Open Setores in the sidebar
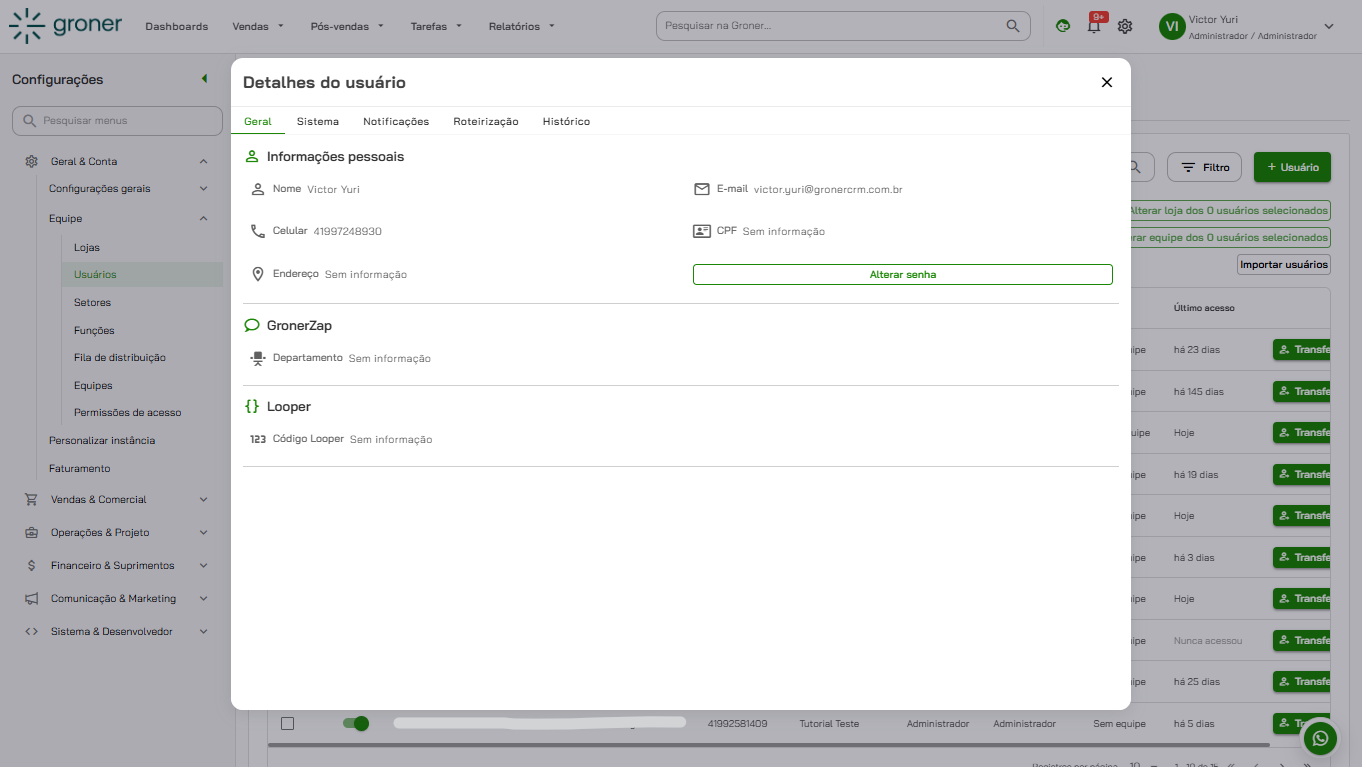The height and width of the screenshot is (768, 1366). (92, 302)
